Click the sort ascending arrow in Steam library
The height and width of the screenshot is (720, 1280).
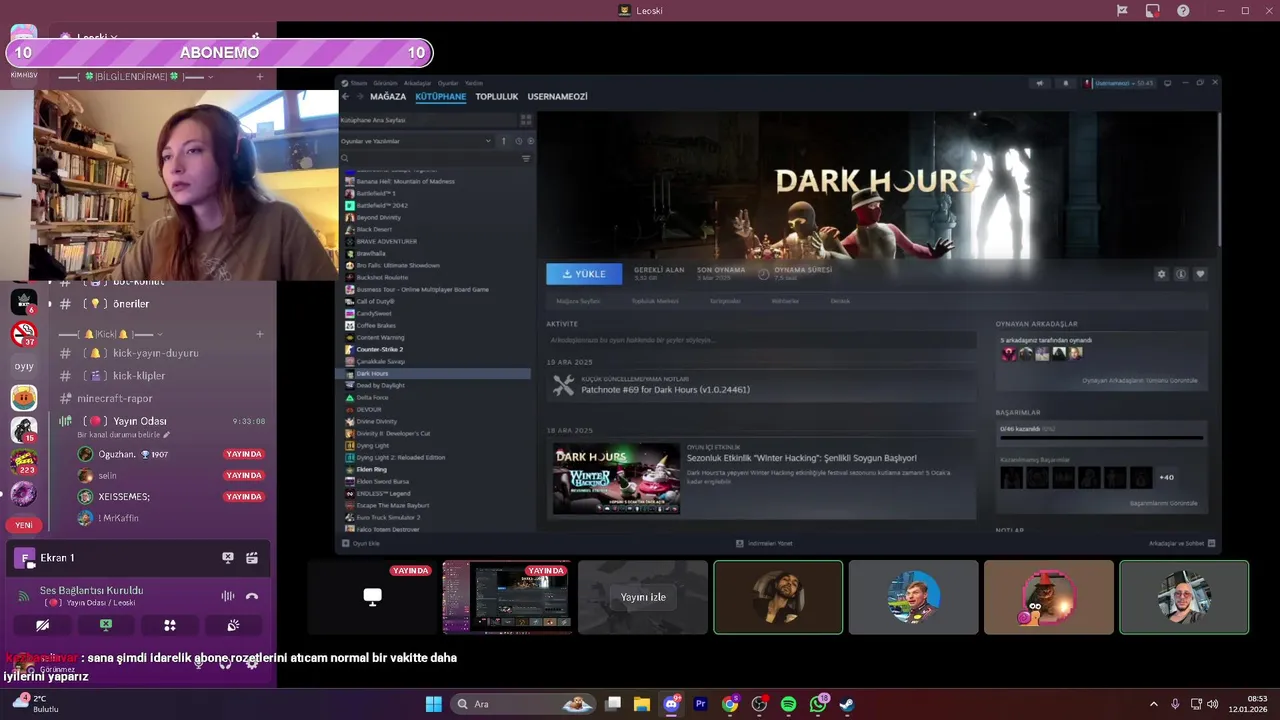click(x=503, y=141)
